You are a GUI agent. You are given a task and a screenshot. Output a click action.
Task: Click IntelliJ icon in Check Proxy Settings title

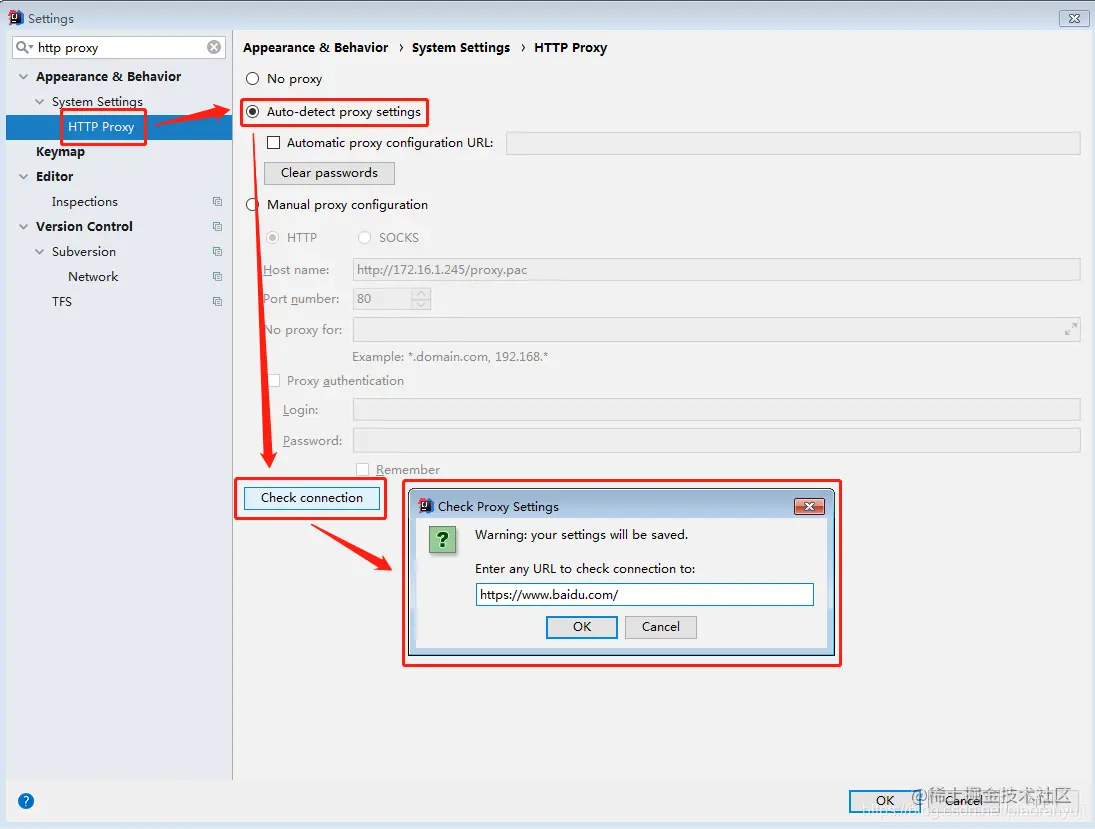pyautogui.click(x=426, y=506)
